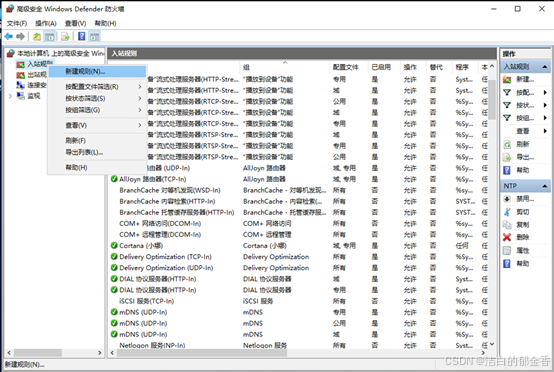This screenshot has height=372, width=554.
Task: Click the Up one level folder icon
Action: point(37,36)
